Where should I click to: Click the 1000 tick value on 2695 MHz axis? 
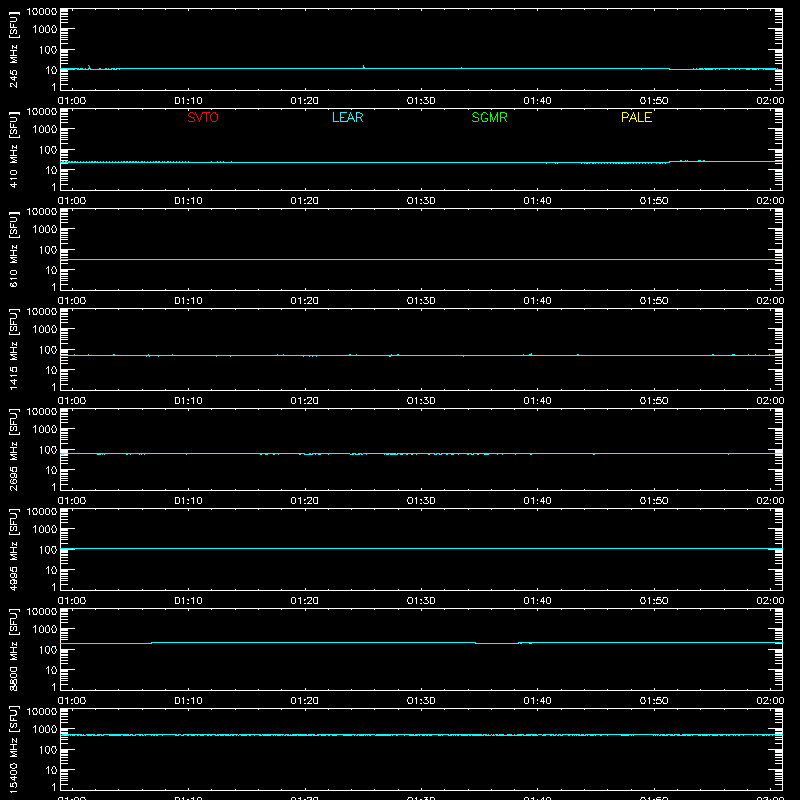[x=45, y=430]
